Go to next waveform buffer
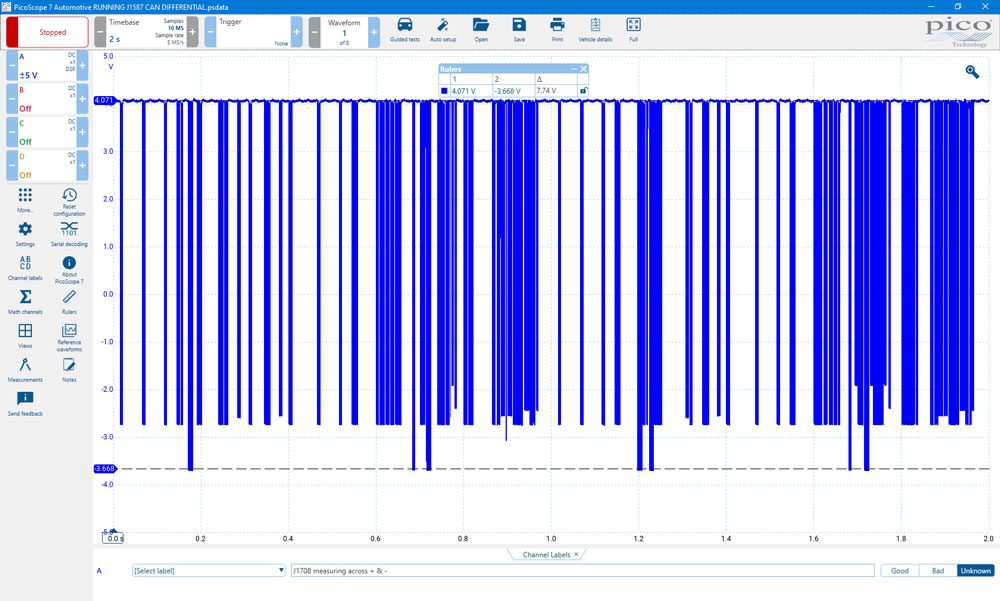This screenshot has height=601, width=1000. point(374,32)
